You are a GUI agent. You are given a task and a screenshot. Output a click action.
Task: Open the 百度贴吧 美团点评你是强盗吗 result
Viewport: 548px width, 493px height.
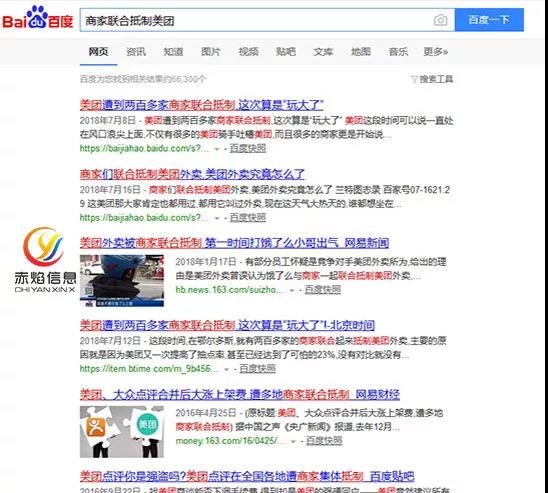click(x=247, y=476)
